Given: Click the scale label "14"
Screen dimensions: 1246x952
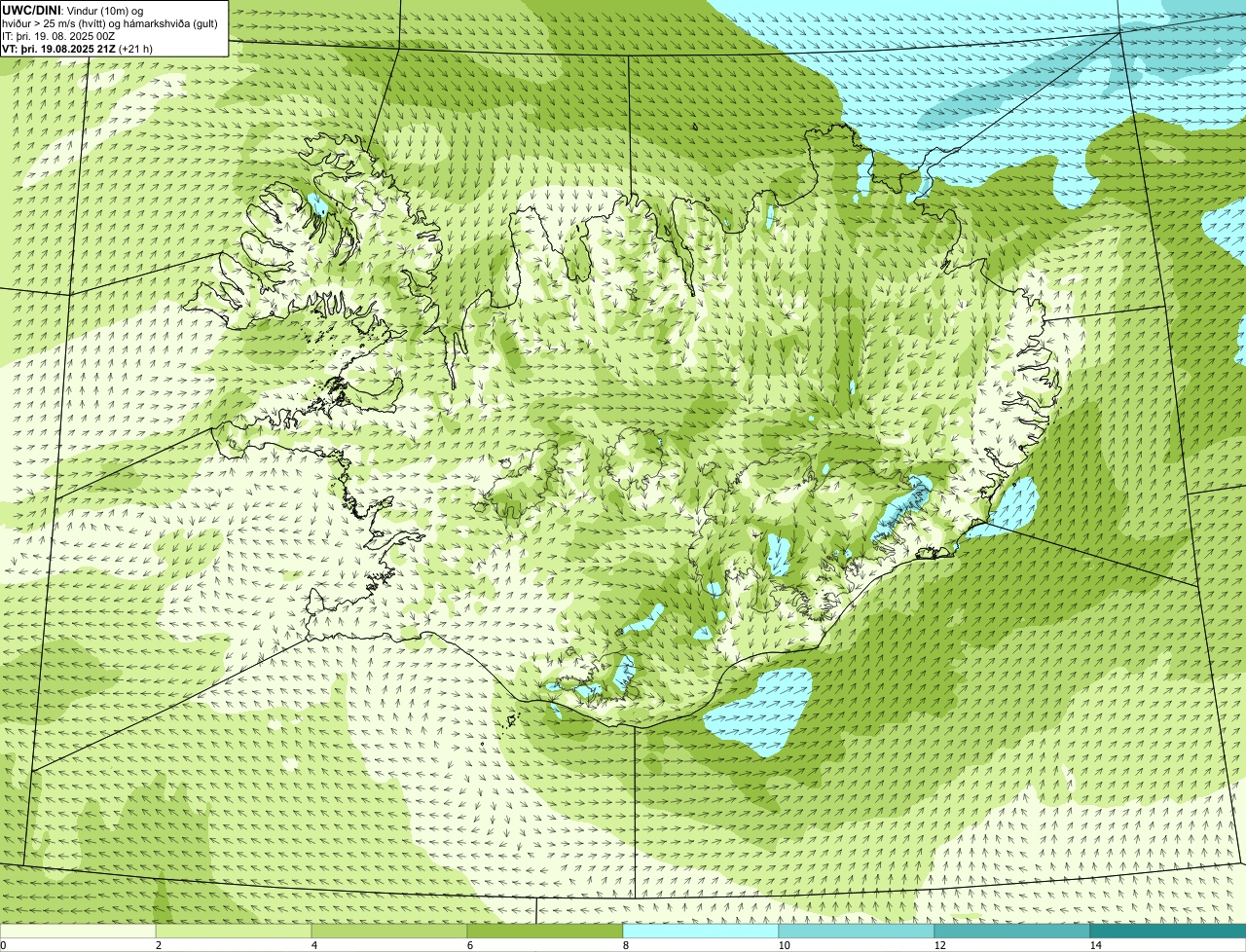Looking at the screenshot, I should coord(1095,945).
